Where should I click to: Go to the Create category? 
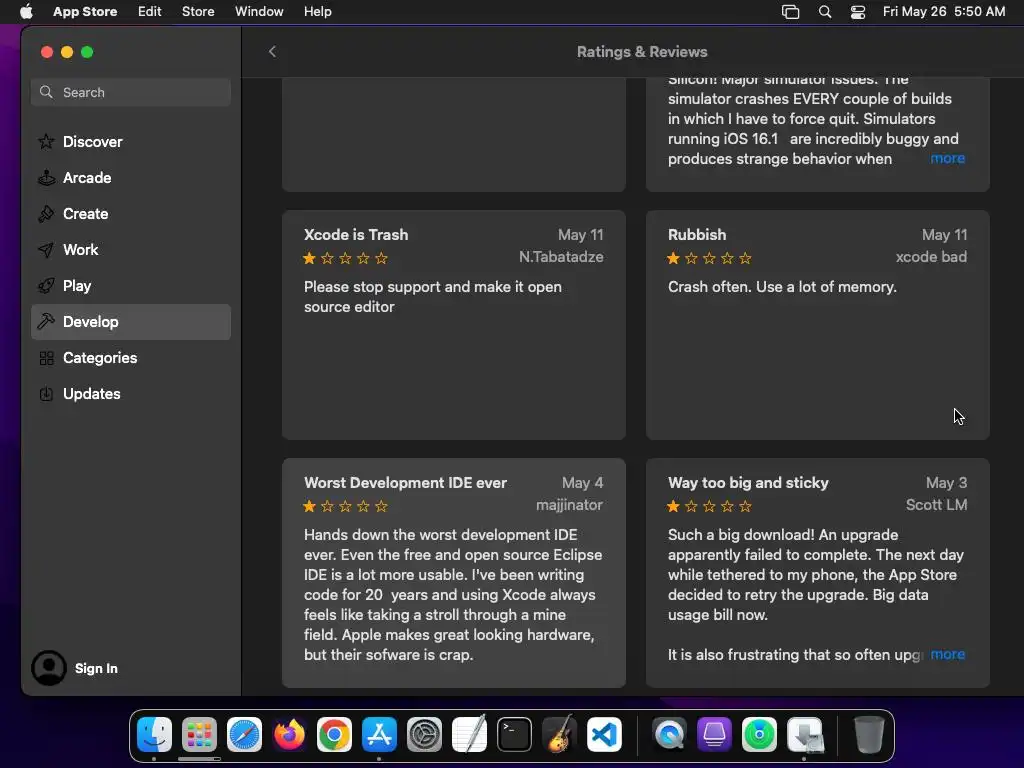pyautogui.click(x=131, y=214)
